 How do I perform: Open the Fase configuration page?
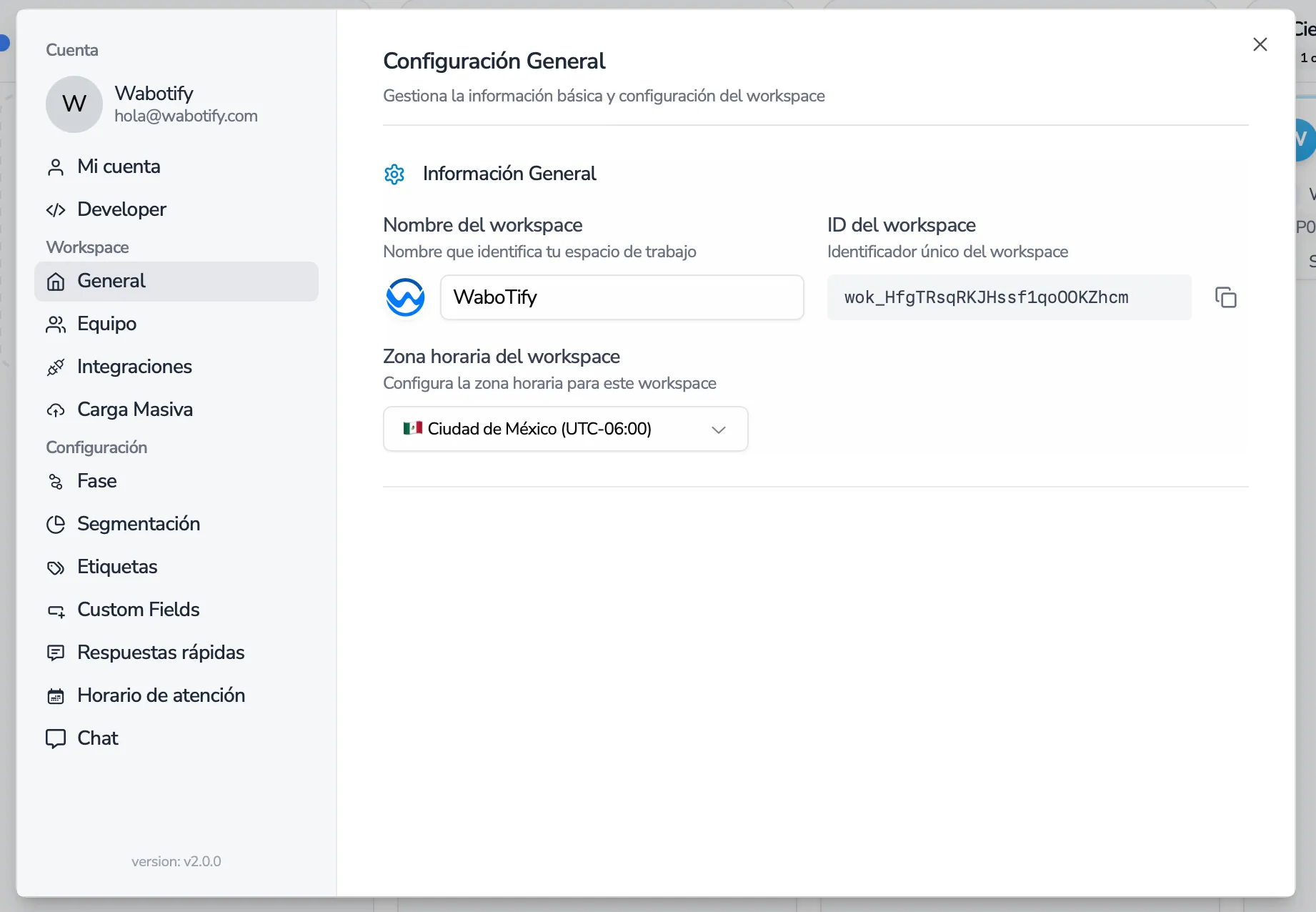pyautogui.click(x=96, y=481)
